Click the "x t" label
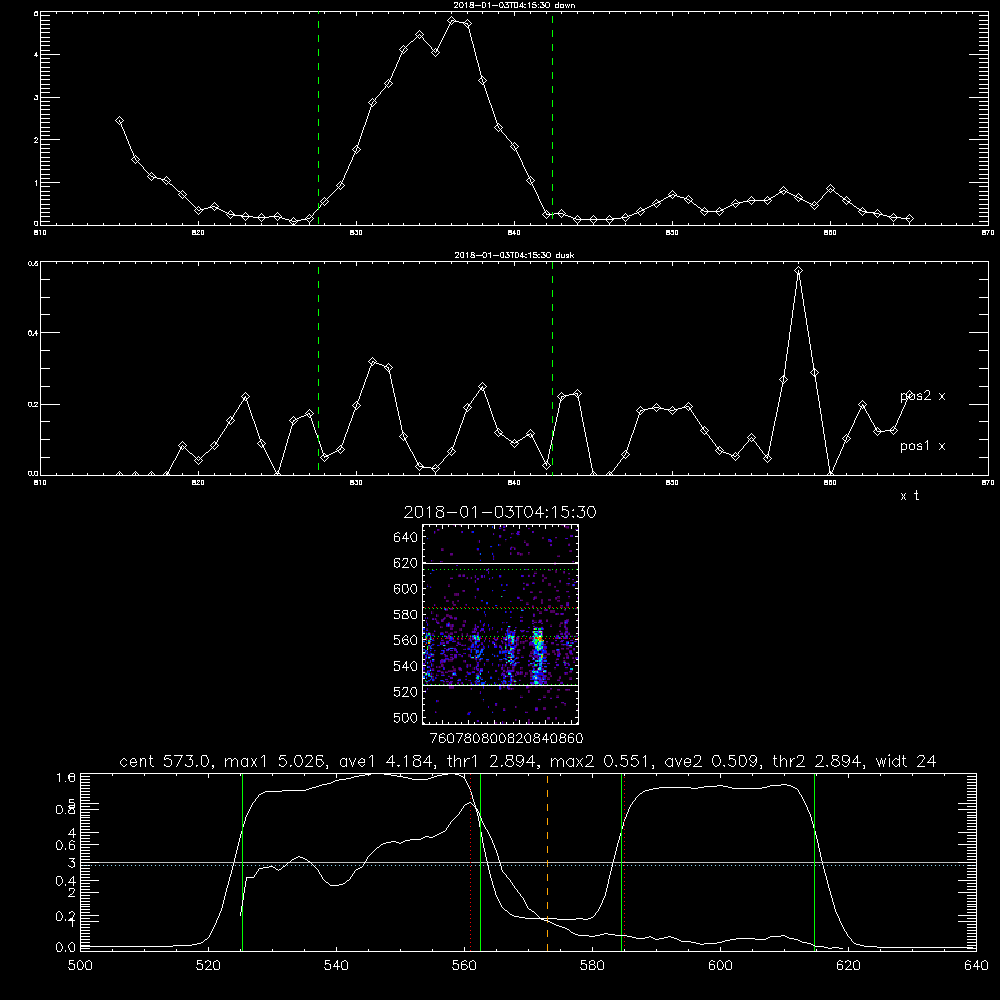The height and width of the screenshot is (1000, 1000). (x=909, y=496)
